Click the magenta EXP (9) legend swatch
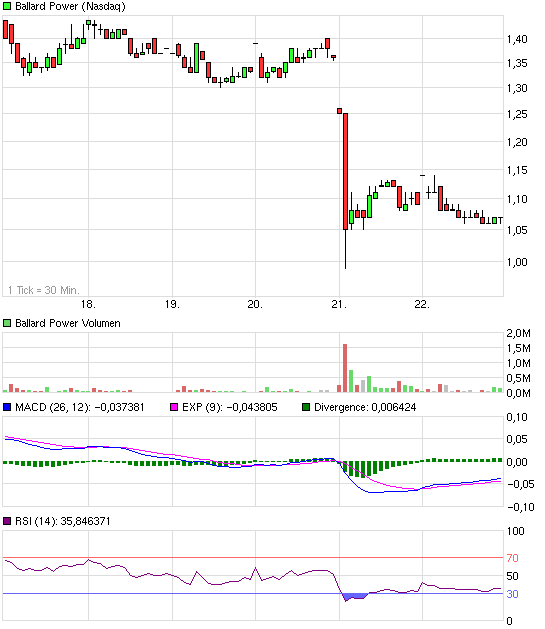 (x=174, y=408)
